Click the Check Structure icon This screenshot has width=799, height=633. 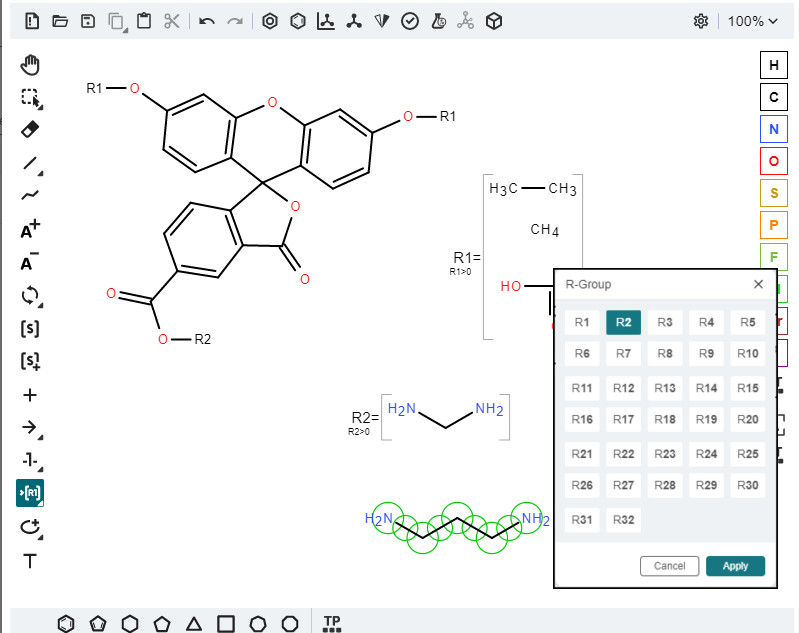[410, 21]
